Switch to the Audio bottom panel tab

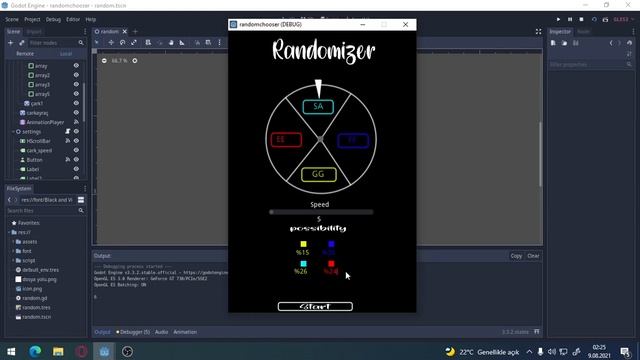(x=161, y=332)
